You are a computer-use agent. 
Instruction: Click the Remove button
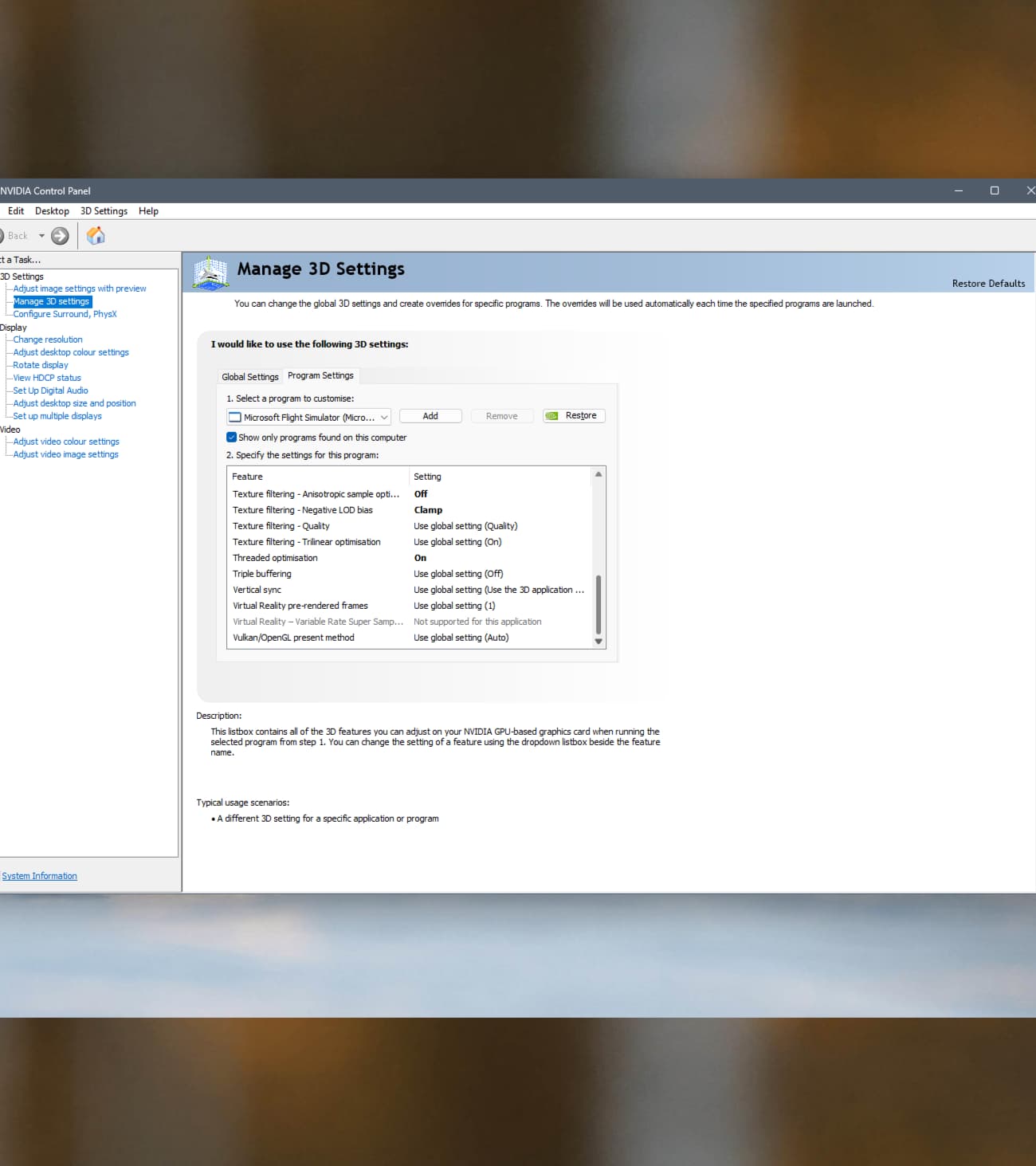point(502,416)
